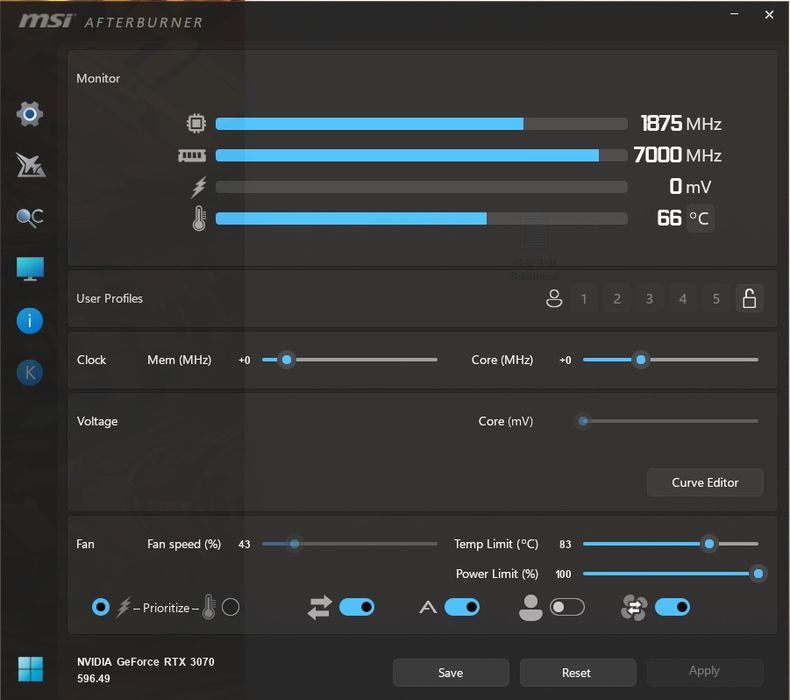Click the user-defined fan person icon
Image resolution: width=790 pixels, height=700 pixels.
(x=531, y=607)
